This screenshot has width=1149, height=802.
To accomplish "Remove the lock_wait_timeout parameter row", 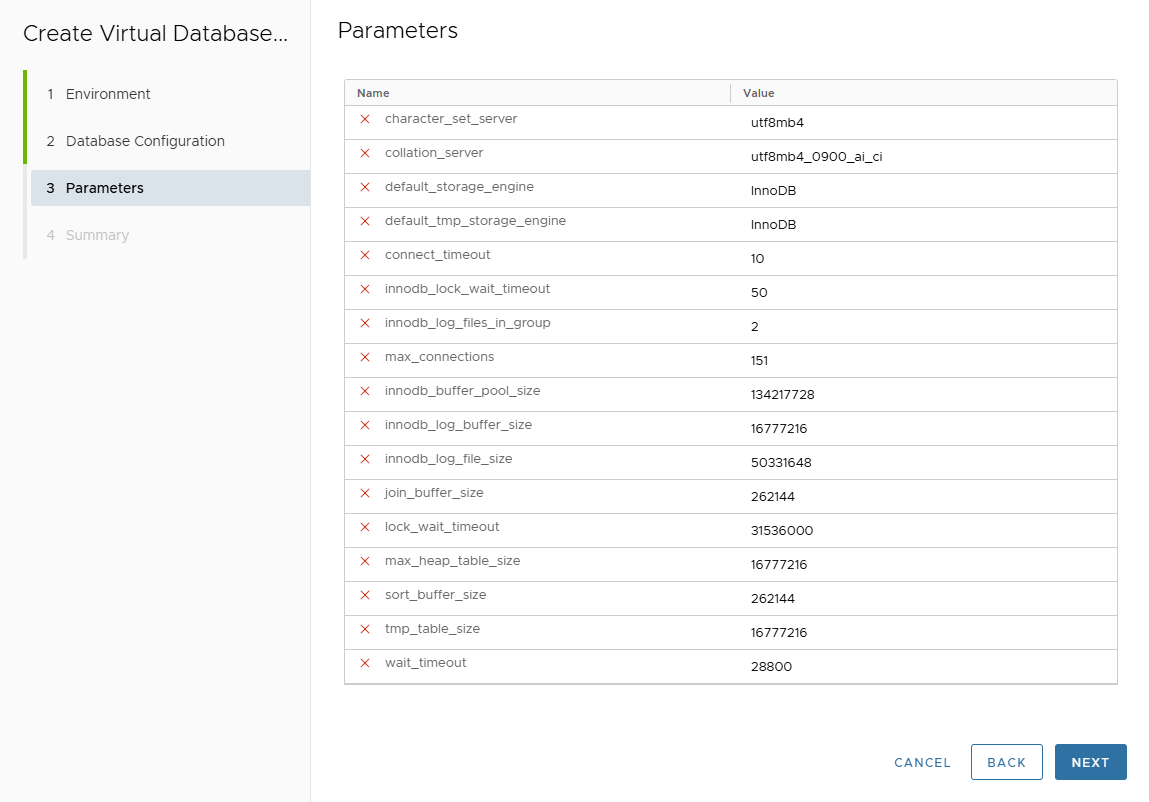I will [364, 527].
